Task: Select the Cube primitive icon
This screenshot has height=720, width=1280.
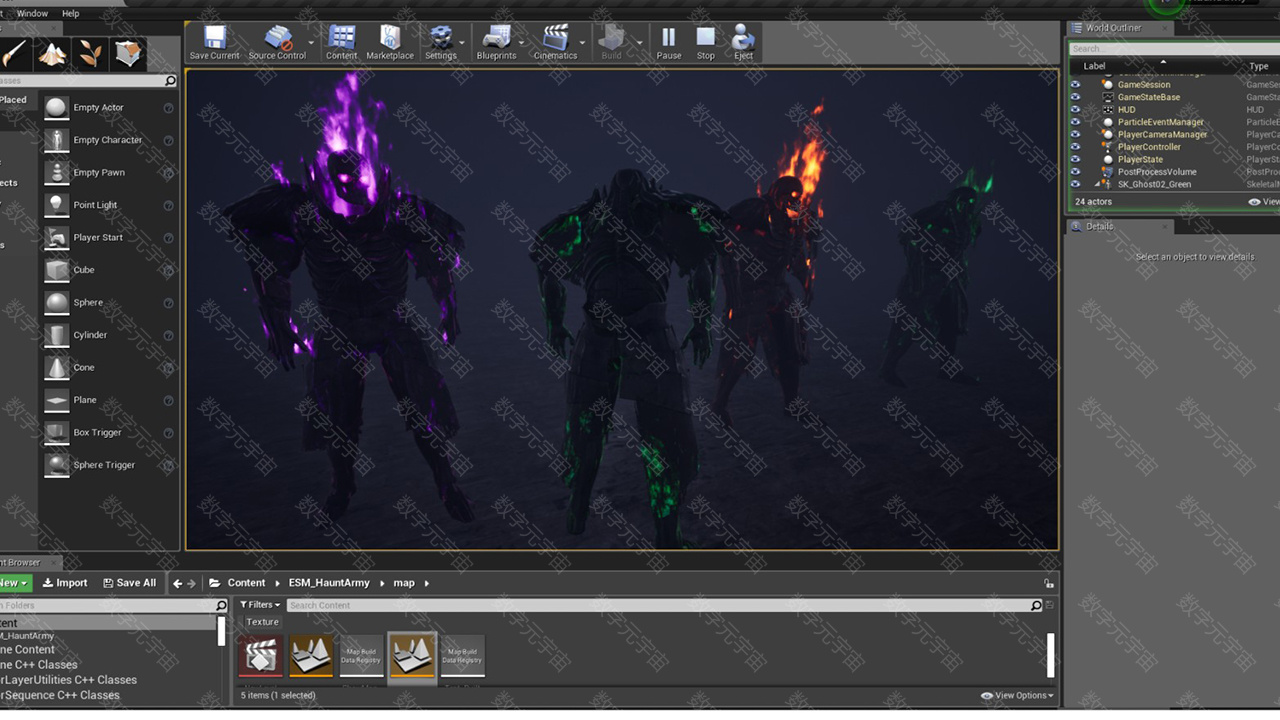Action: [57, 270]
